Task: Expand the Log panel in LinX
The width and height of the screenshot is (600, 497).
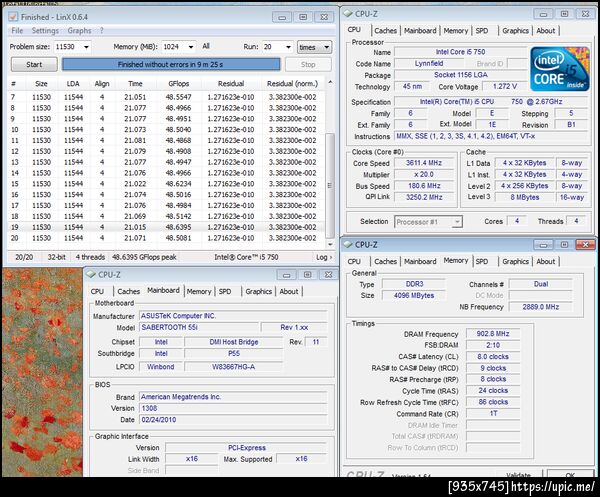Action: click(324, 257)
